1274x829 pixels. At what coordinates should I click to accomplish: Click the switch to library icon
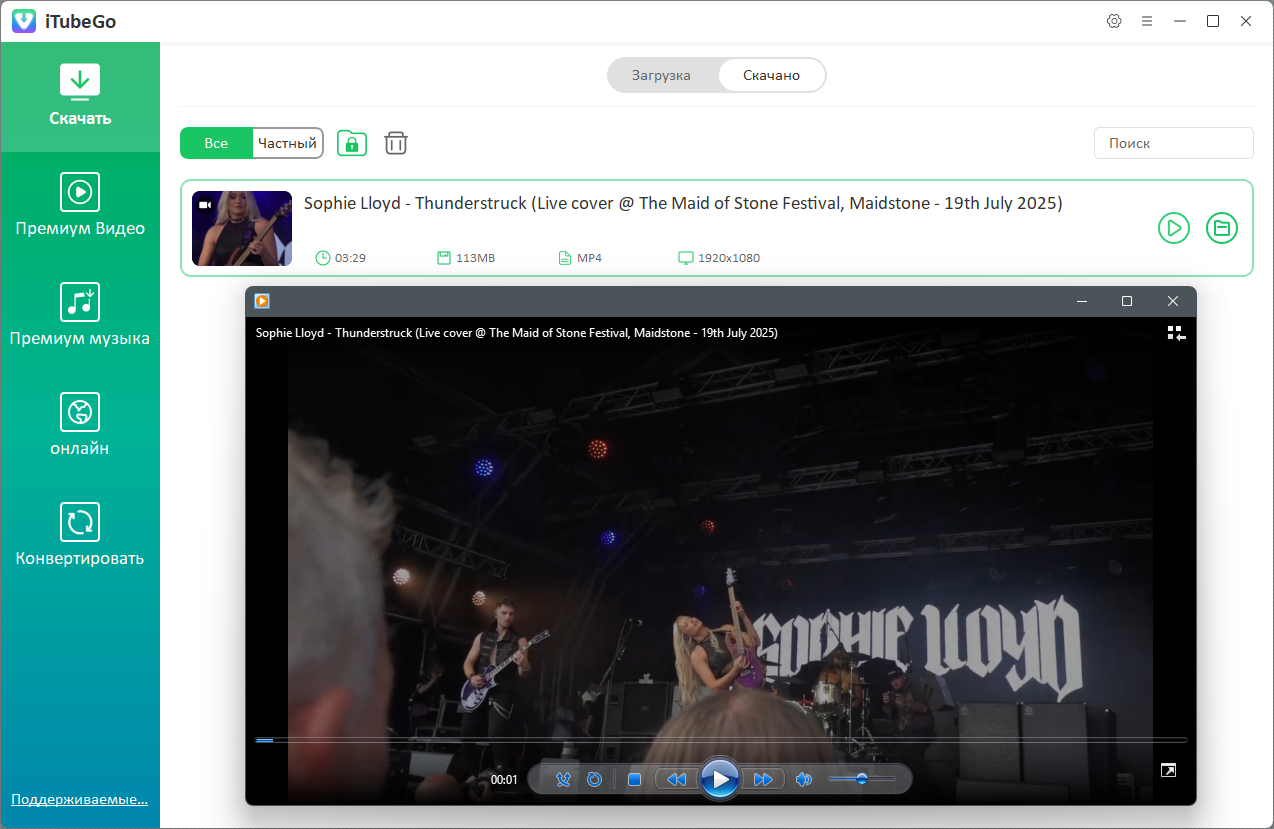point(1176,333)
